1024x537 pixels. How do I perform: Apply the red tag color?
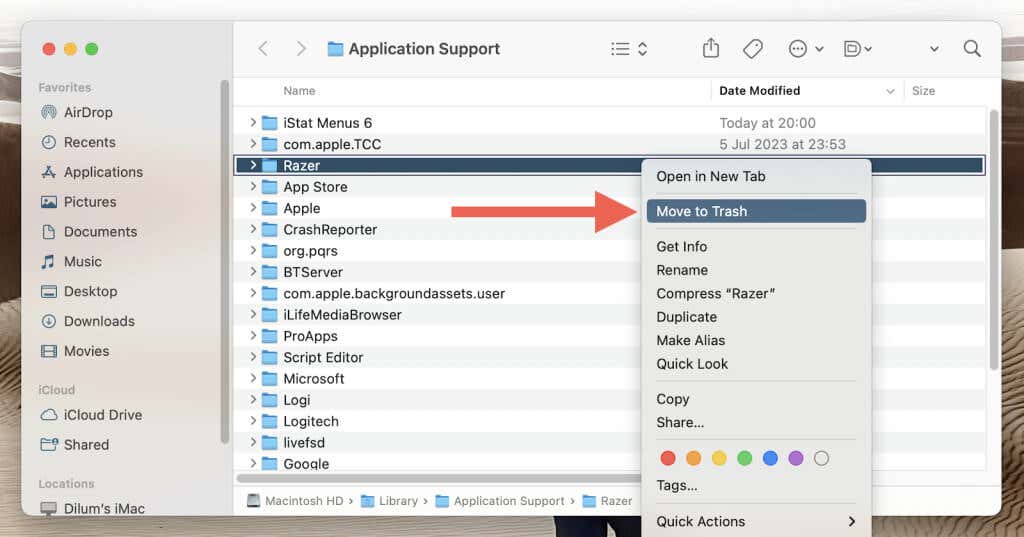[667, 458]
